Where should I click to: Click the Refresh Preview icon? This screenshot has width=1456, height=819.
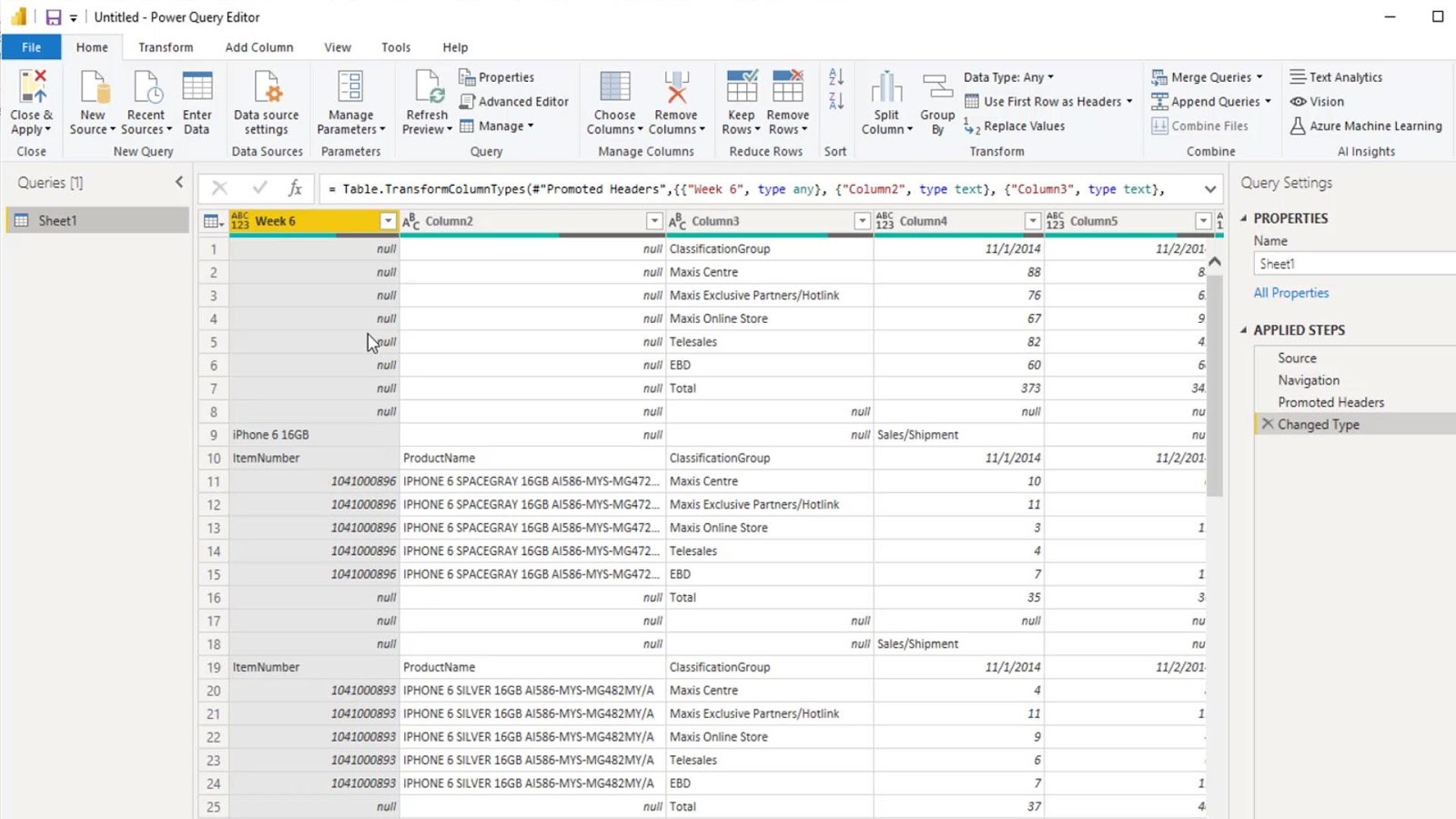427,87
